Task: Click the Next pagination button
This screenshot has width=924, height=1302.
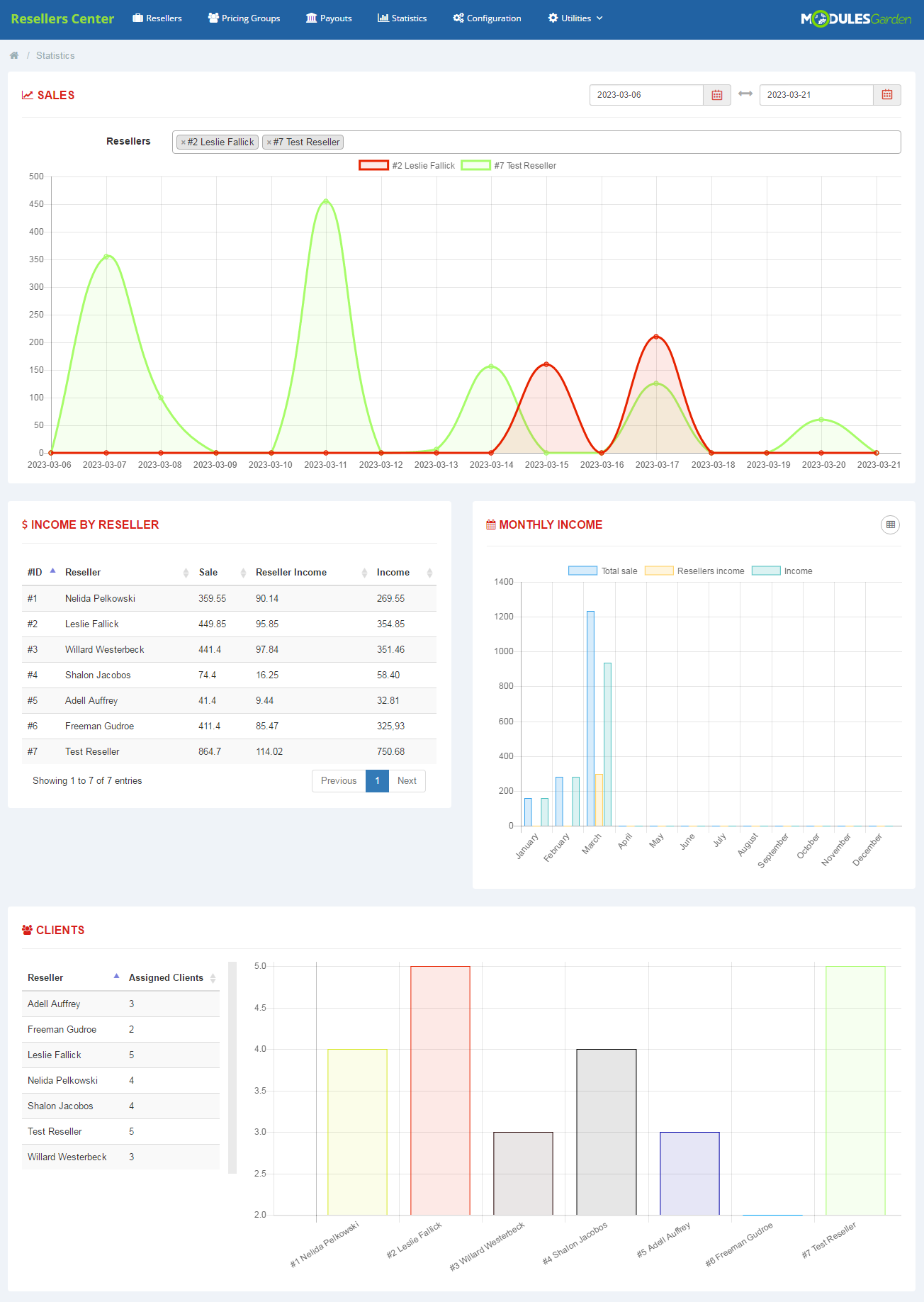Action: (x=407, y=780)
